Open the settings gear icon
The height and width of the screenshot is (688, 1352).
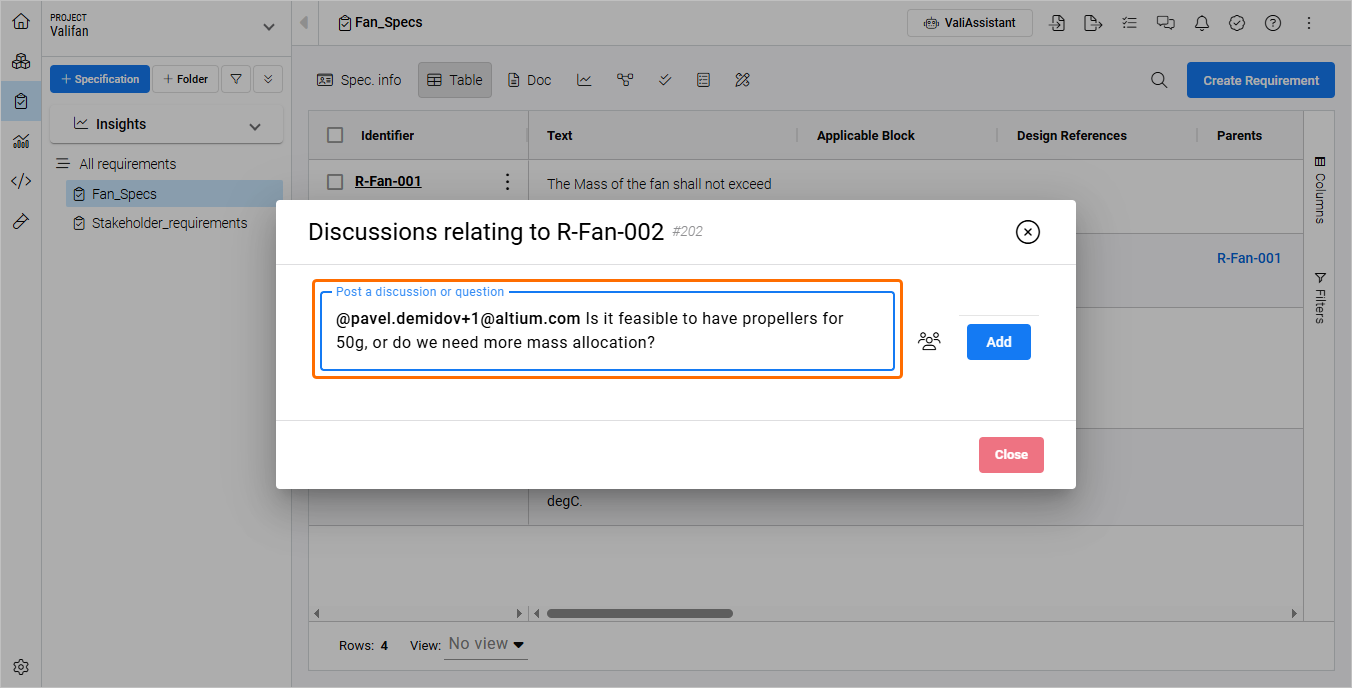coord(21,667)
